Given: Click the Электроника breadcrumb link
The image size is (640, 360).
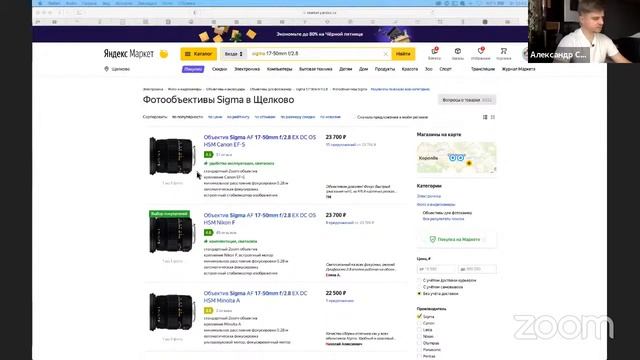Looking at the screenshot, I should click(153, 89).
